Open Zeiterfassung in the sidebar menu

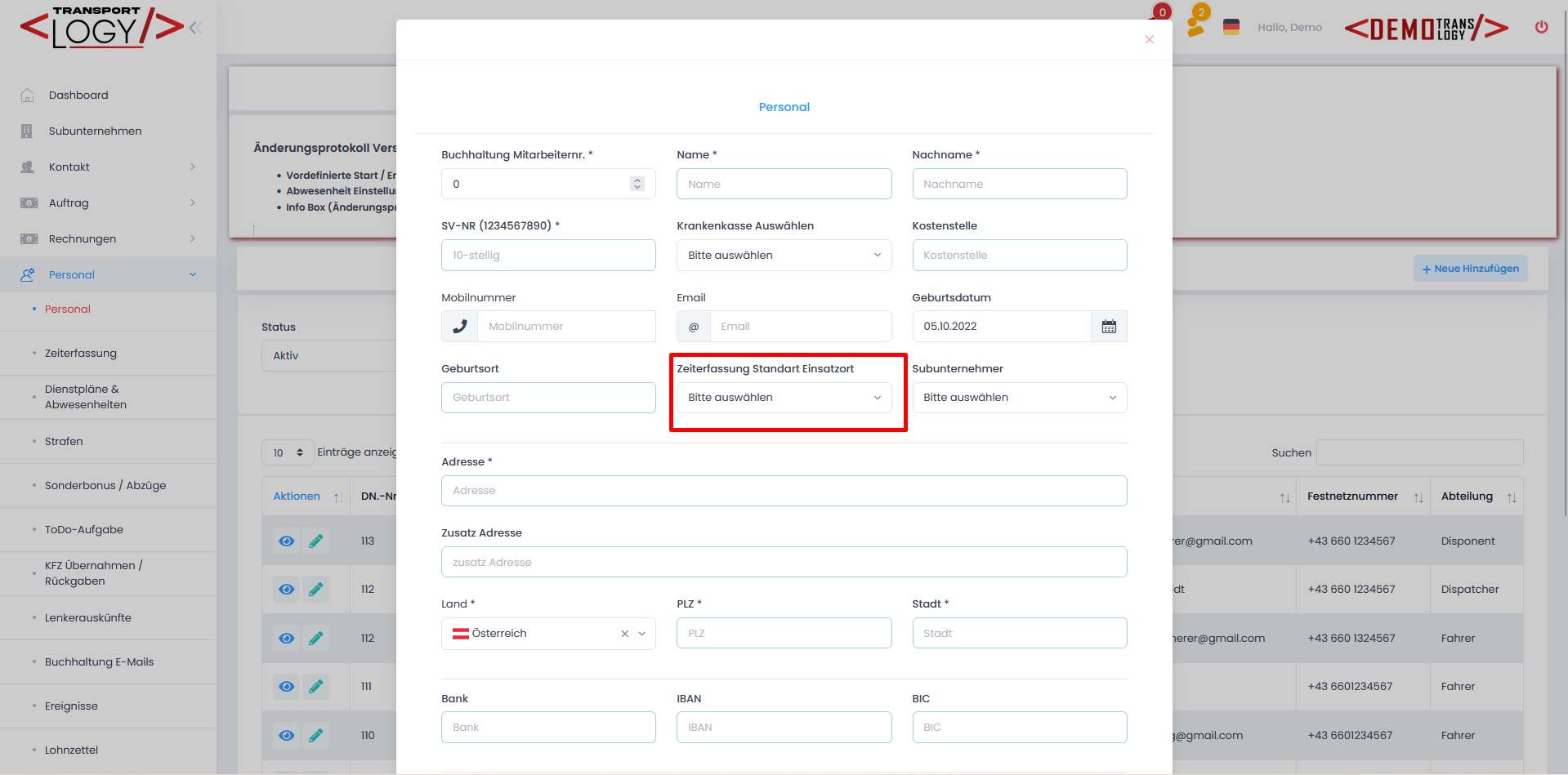tap(81, 354)
